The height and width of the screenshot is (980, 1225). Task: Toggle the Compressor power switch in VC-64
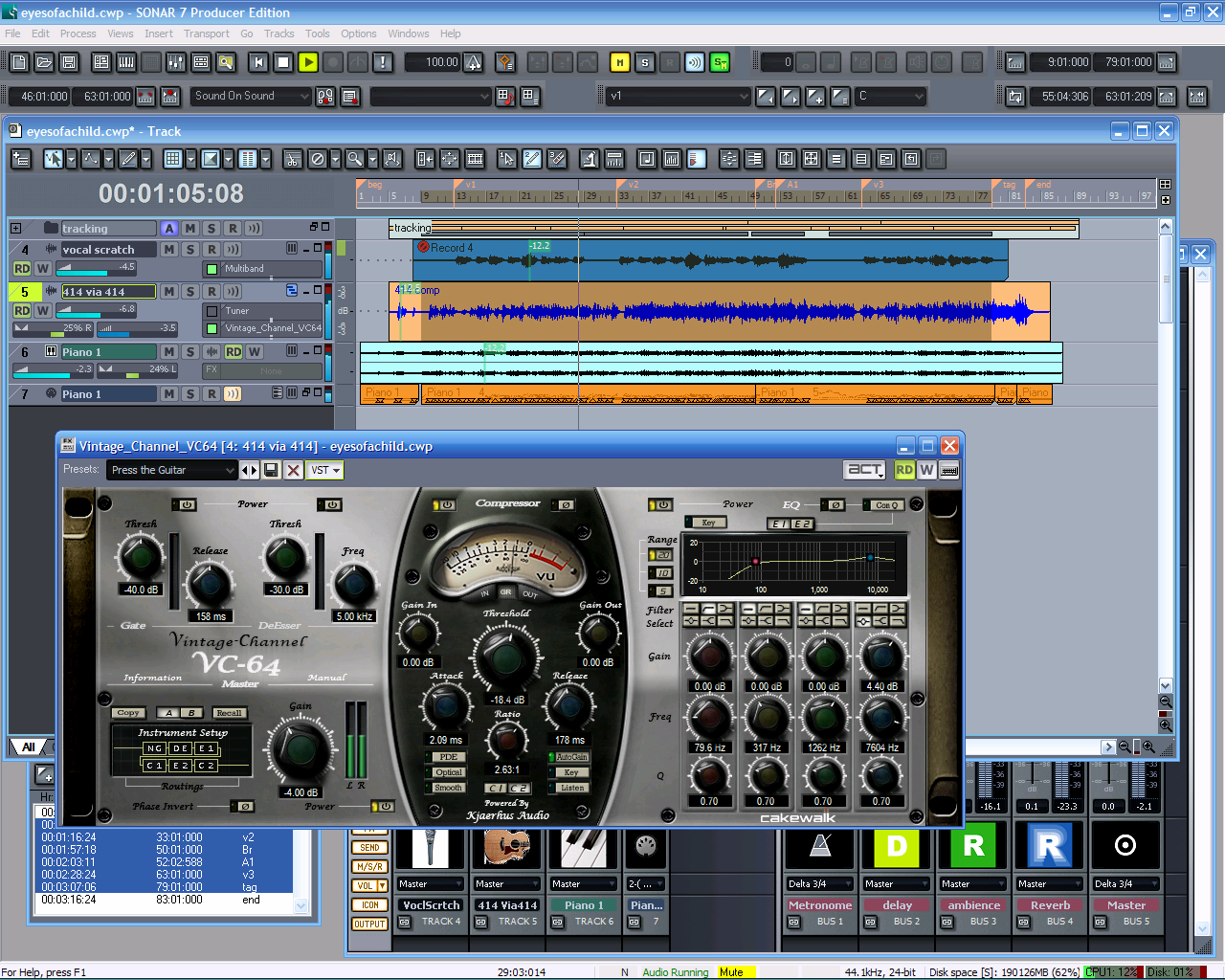tap(444, 504)
